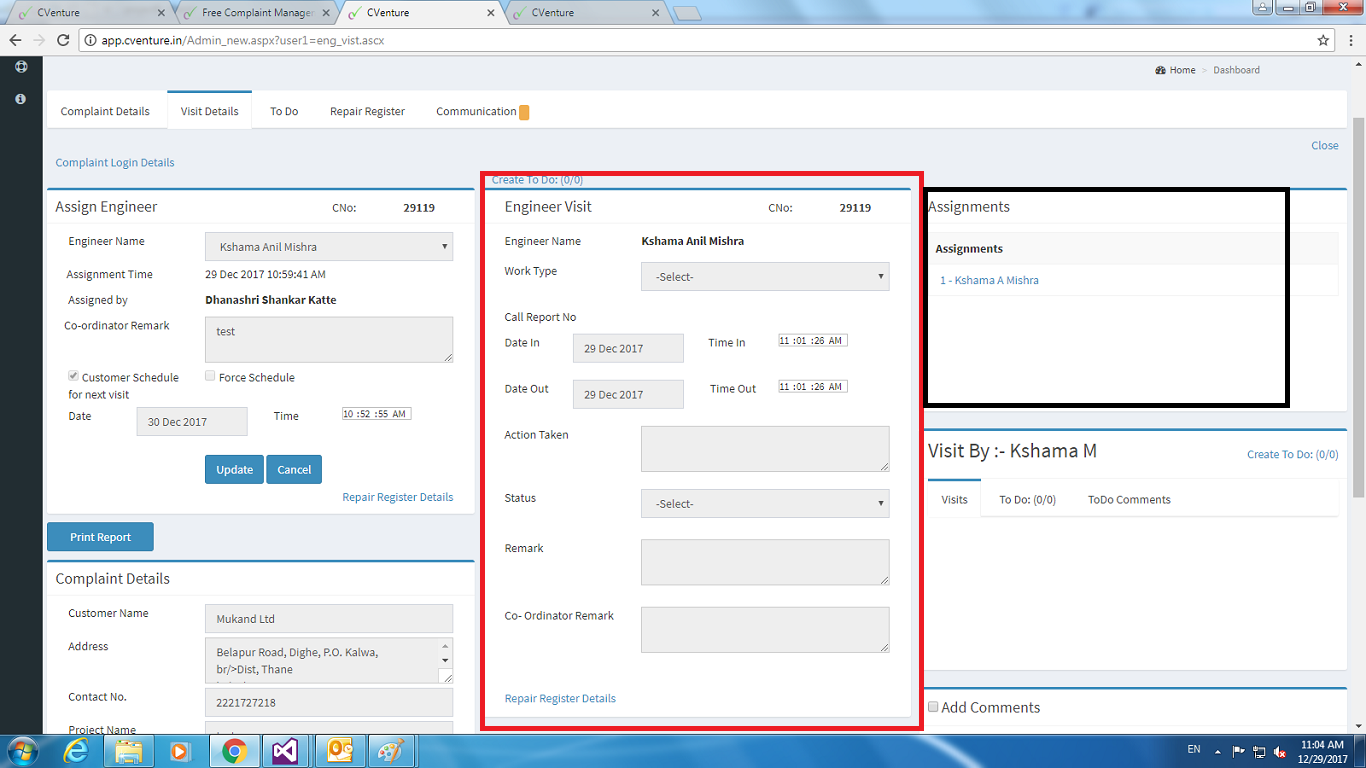The width and height of the screenshot is (1366, 768).
Task: Bookmark page with star icon
Action: (x=1323, y=40)
